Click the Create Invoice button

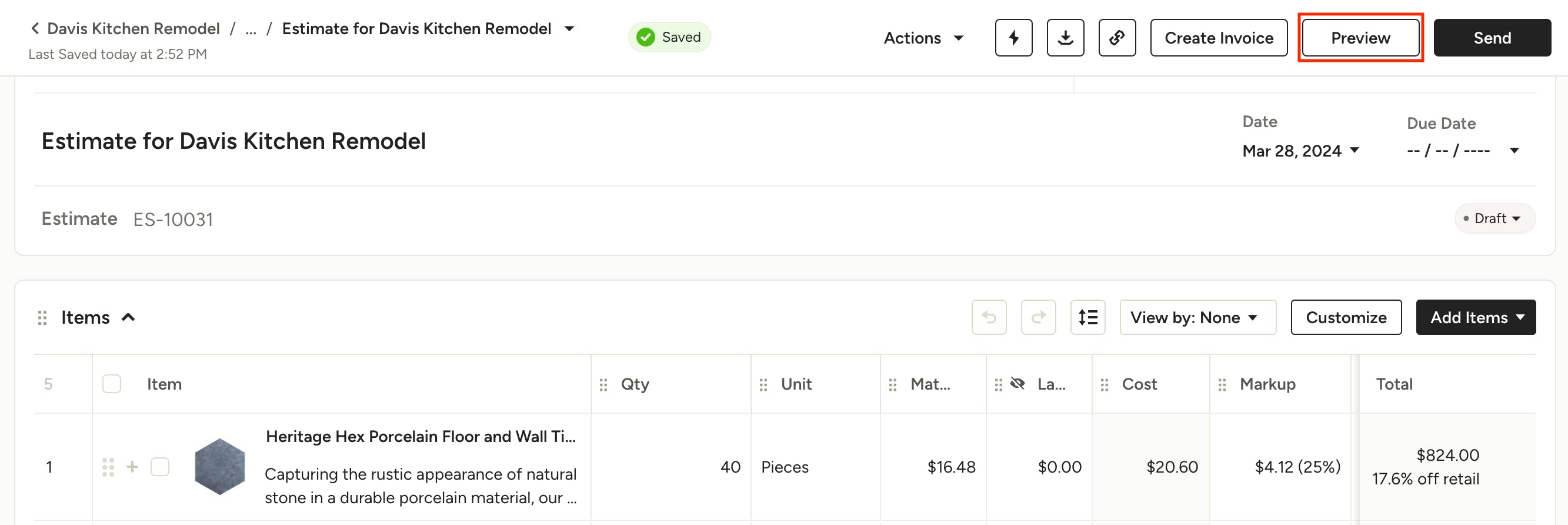click(x=1219, y=38)
